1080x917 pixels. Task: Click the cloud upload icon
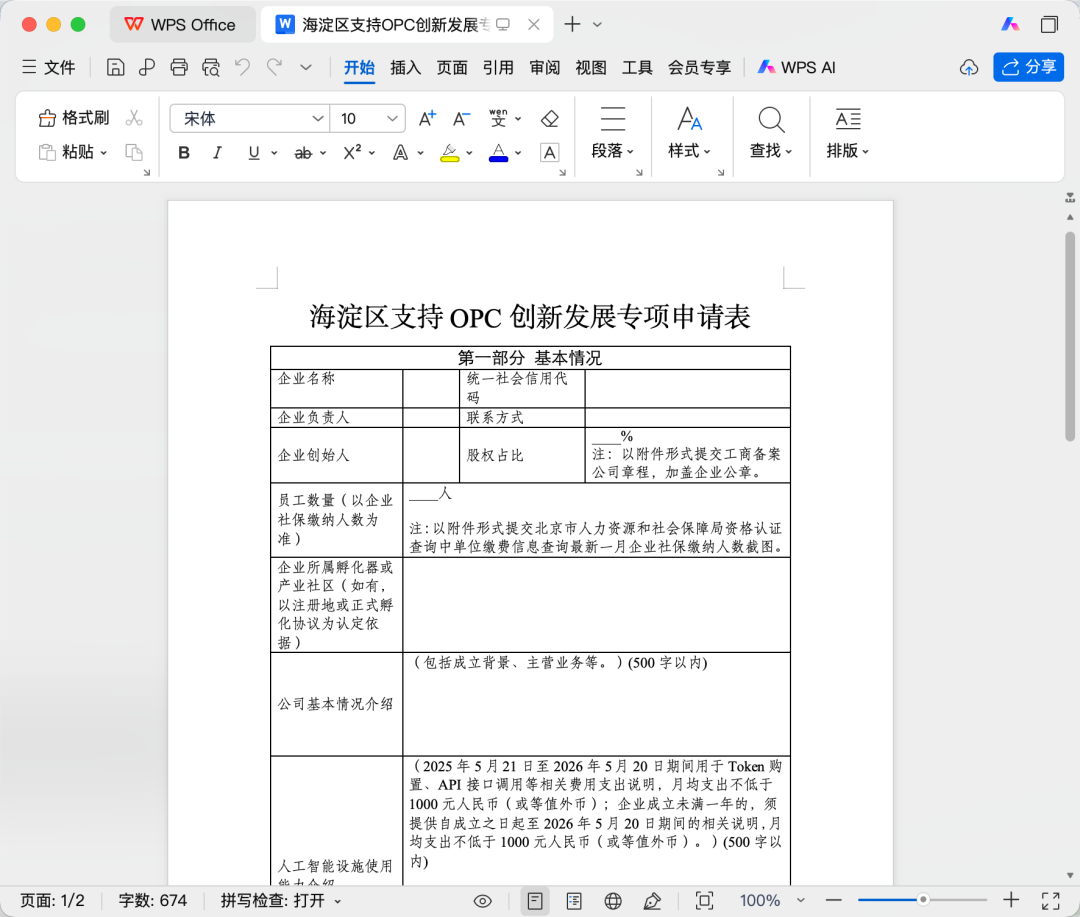pyautogui.click(x=969, y=68)
